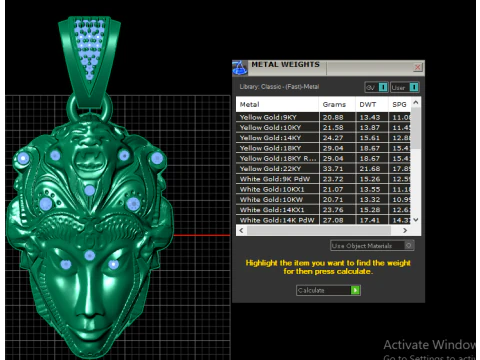Click the 20.71 grams cell

pos(337,200)
